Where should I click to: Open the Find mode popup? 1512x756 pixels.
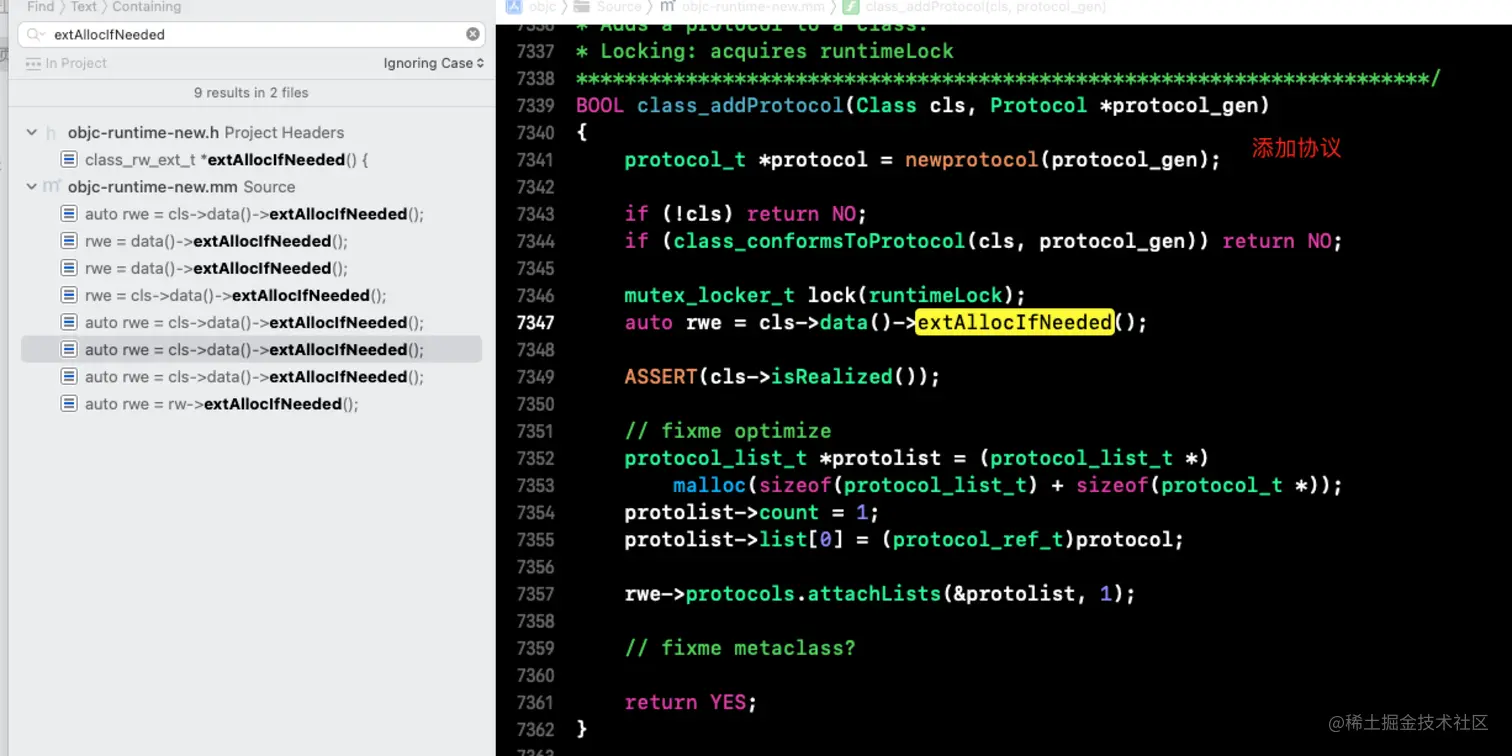[x=41, y=7]
